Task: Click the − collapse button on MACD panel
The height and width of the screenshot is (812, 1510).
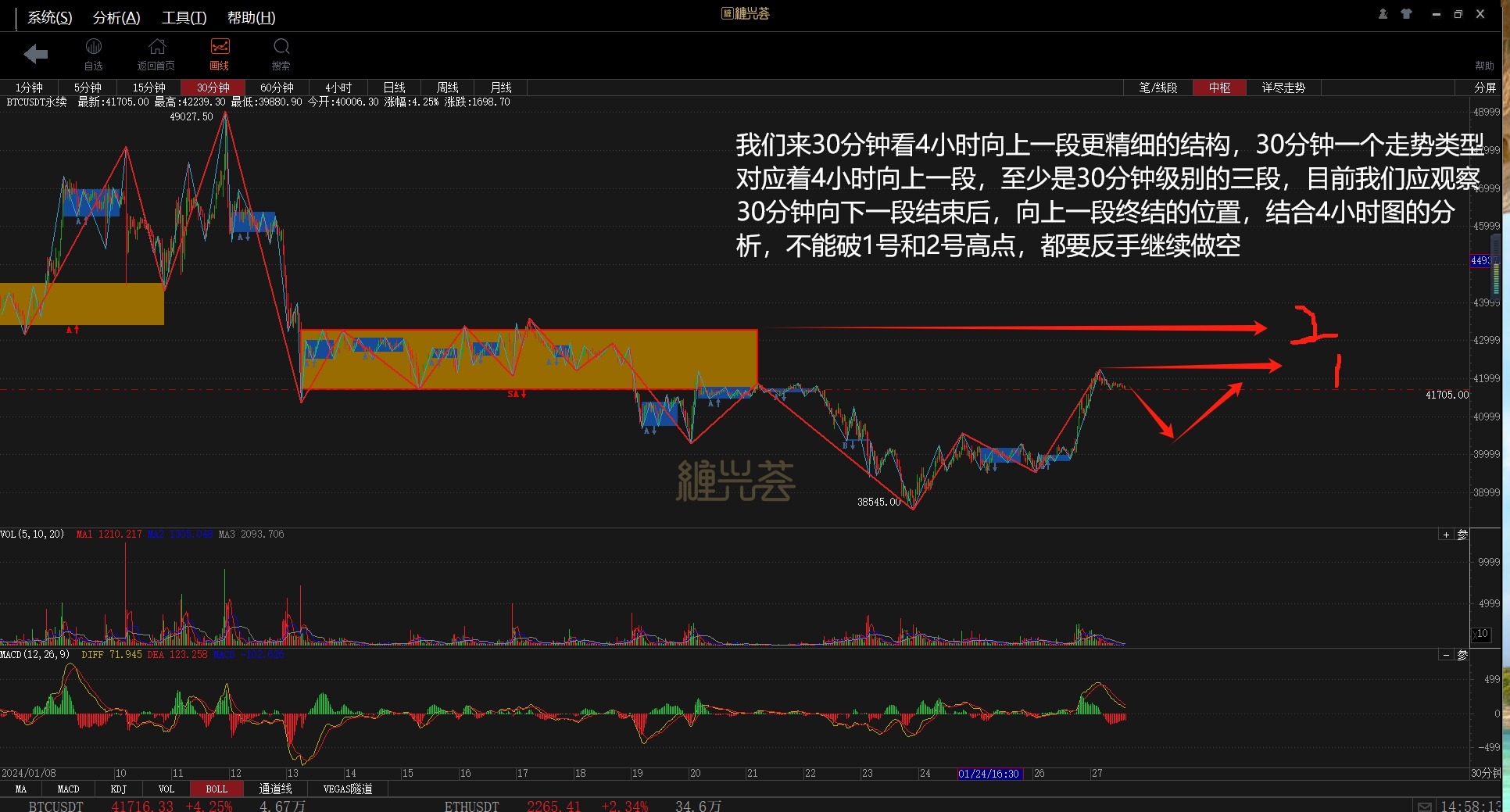Action: pyautogui.click(x=1446, y=655)
